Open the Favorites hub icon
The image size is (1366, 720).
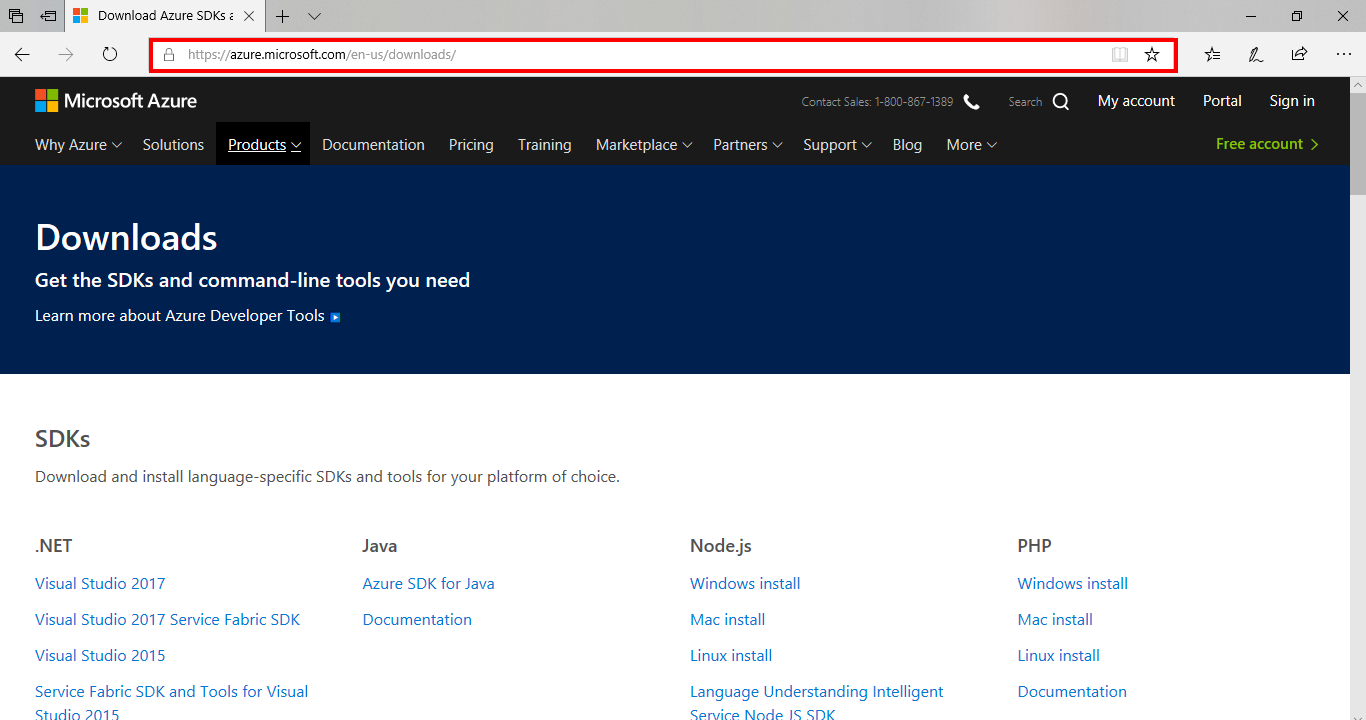click(x=1212, y=55)
